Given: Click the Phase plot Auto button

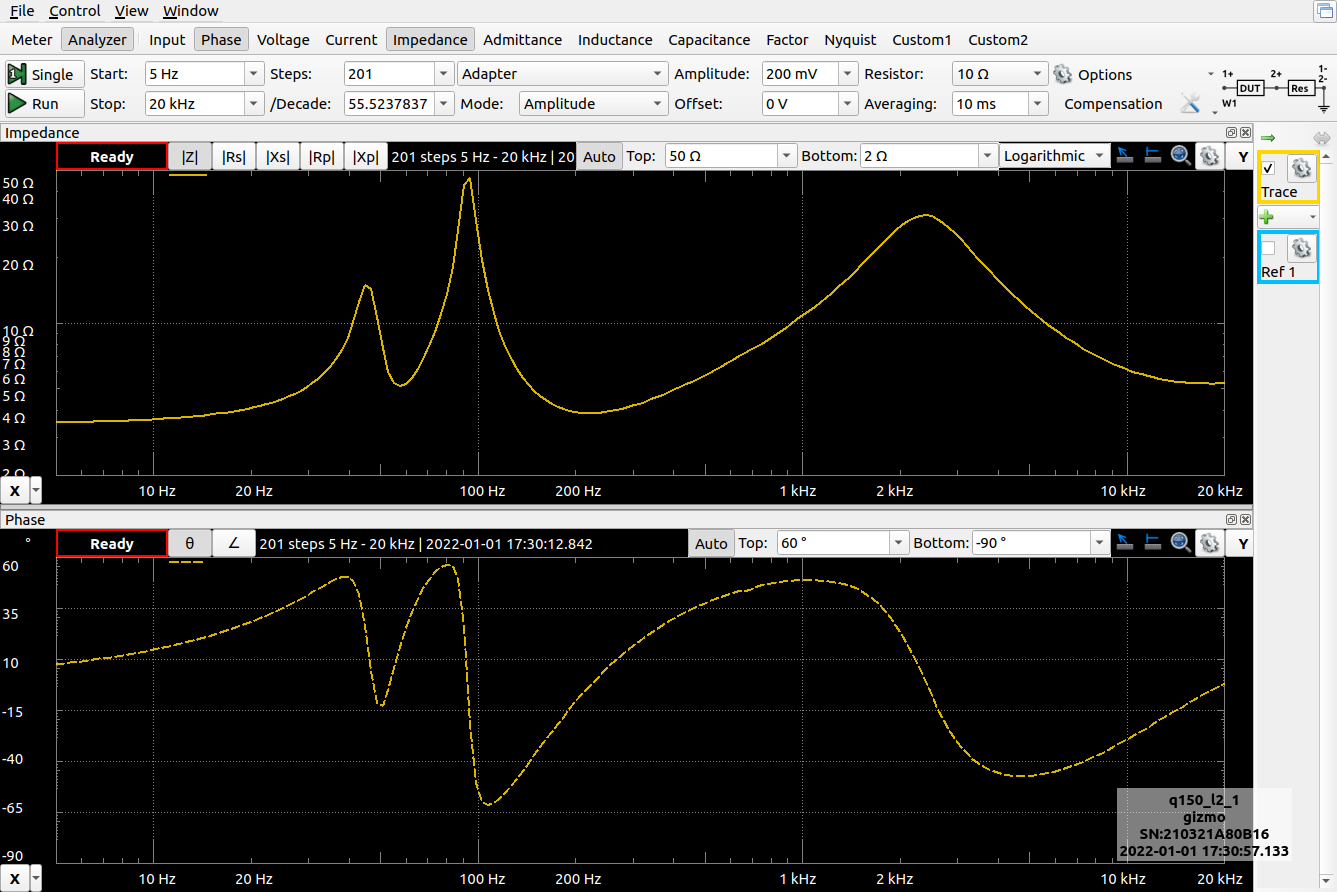Looking at the screenshot, I should tap(711, 544).
